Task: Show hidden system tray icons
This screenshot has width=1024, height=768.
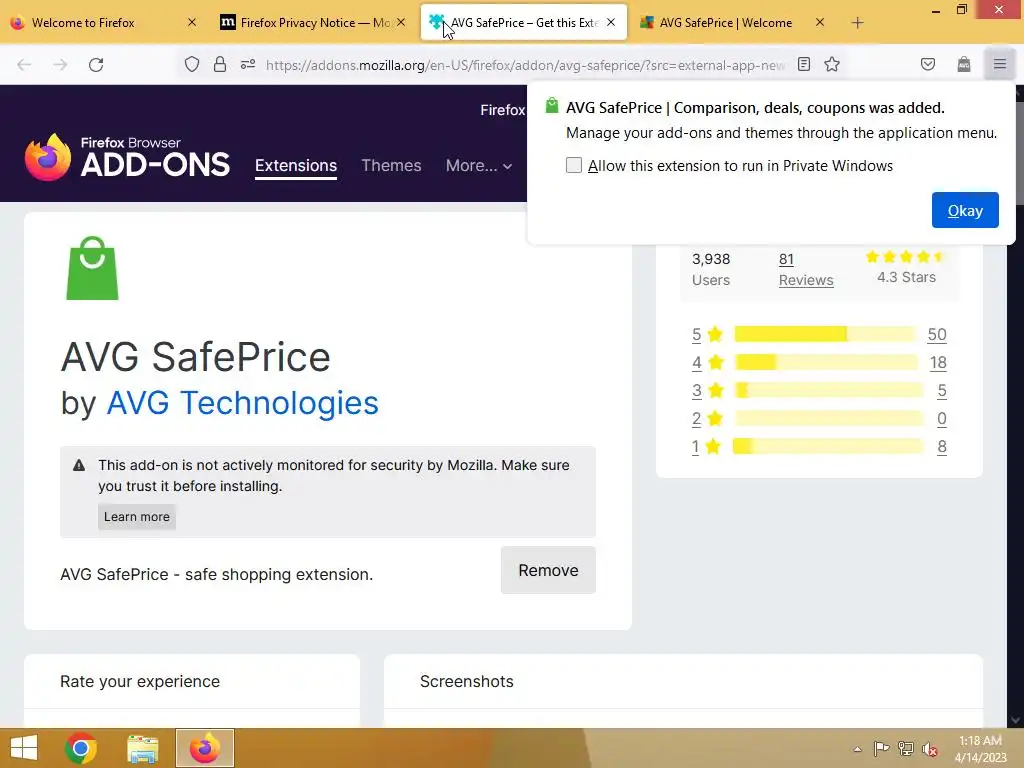Action: (857, 749)
